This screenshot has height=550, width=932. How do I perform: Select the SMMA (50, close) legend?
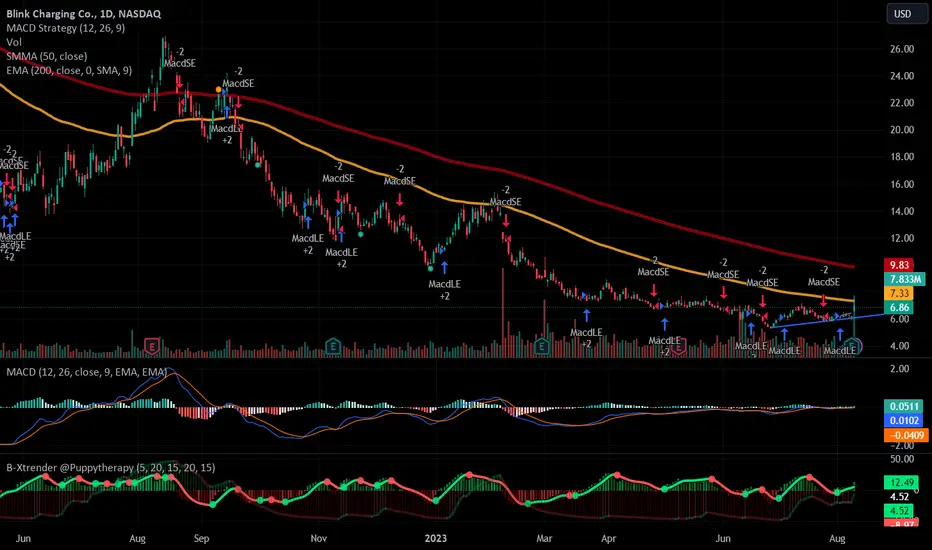(47, 56)
